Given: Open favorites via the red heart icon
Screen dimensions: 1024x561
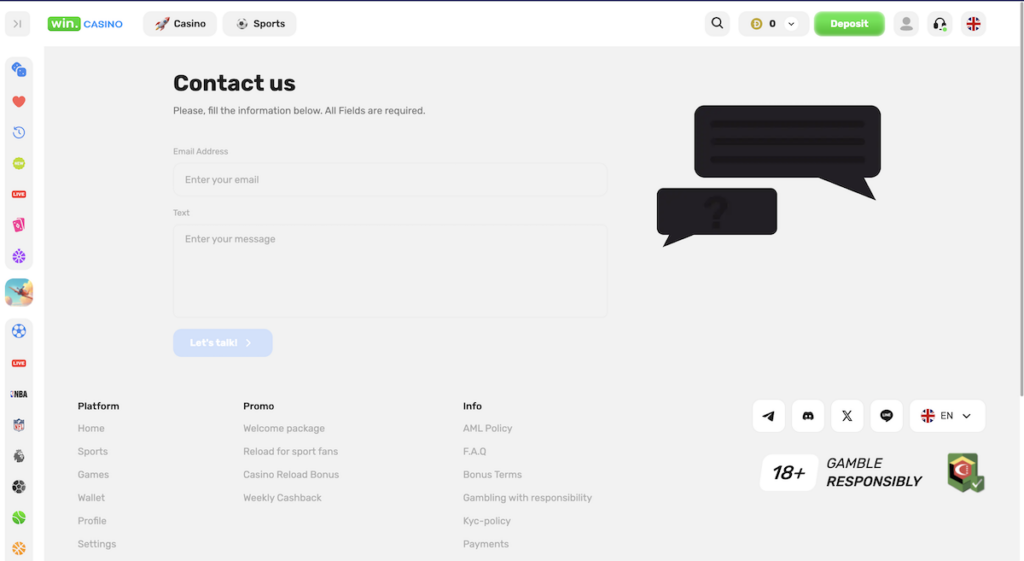Looking at the screenshot, I should coord(19,101).
